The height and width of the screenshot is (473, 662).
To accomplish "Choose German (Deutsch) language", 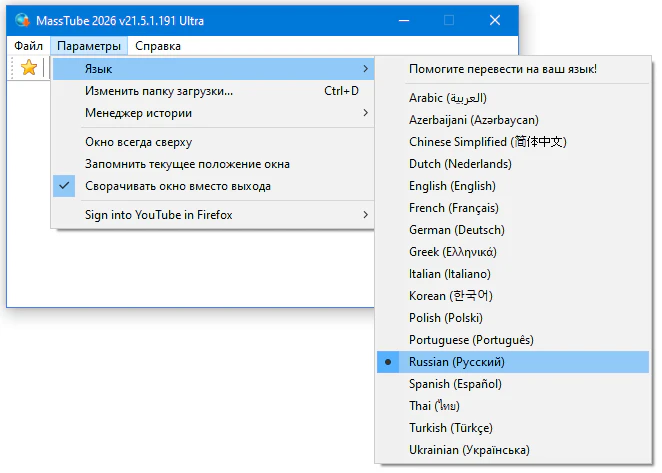I will (x=457, y=230).
